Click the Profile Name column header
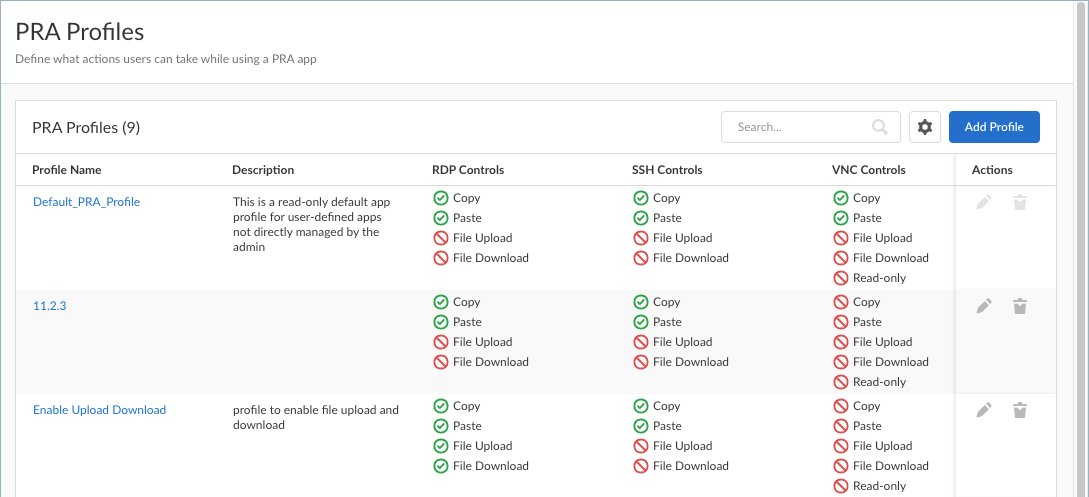1089x497 pixels. click(x=67, y=170)
